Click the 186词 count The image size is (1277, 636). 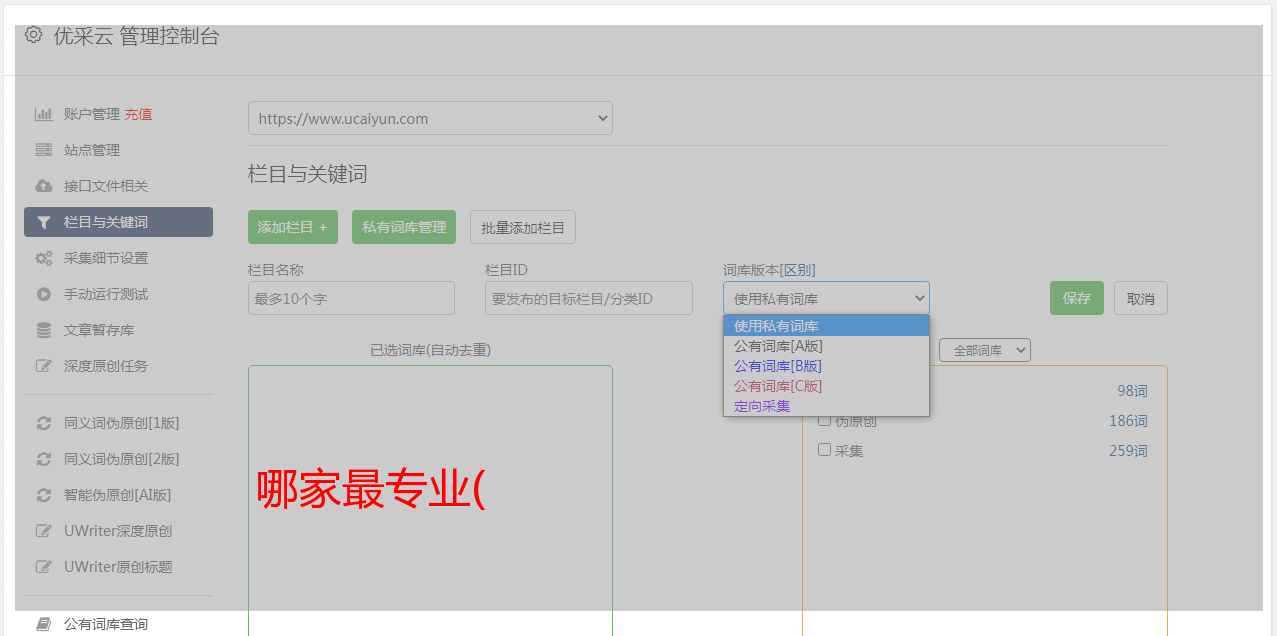(x=1128, y=421)
